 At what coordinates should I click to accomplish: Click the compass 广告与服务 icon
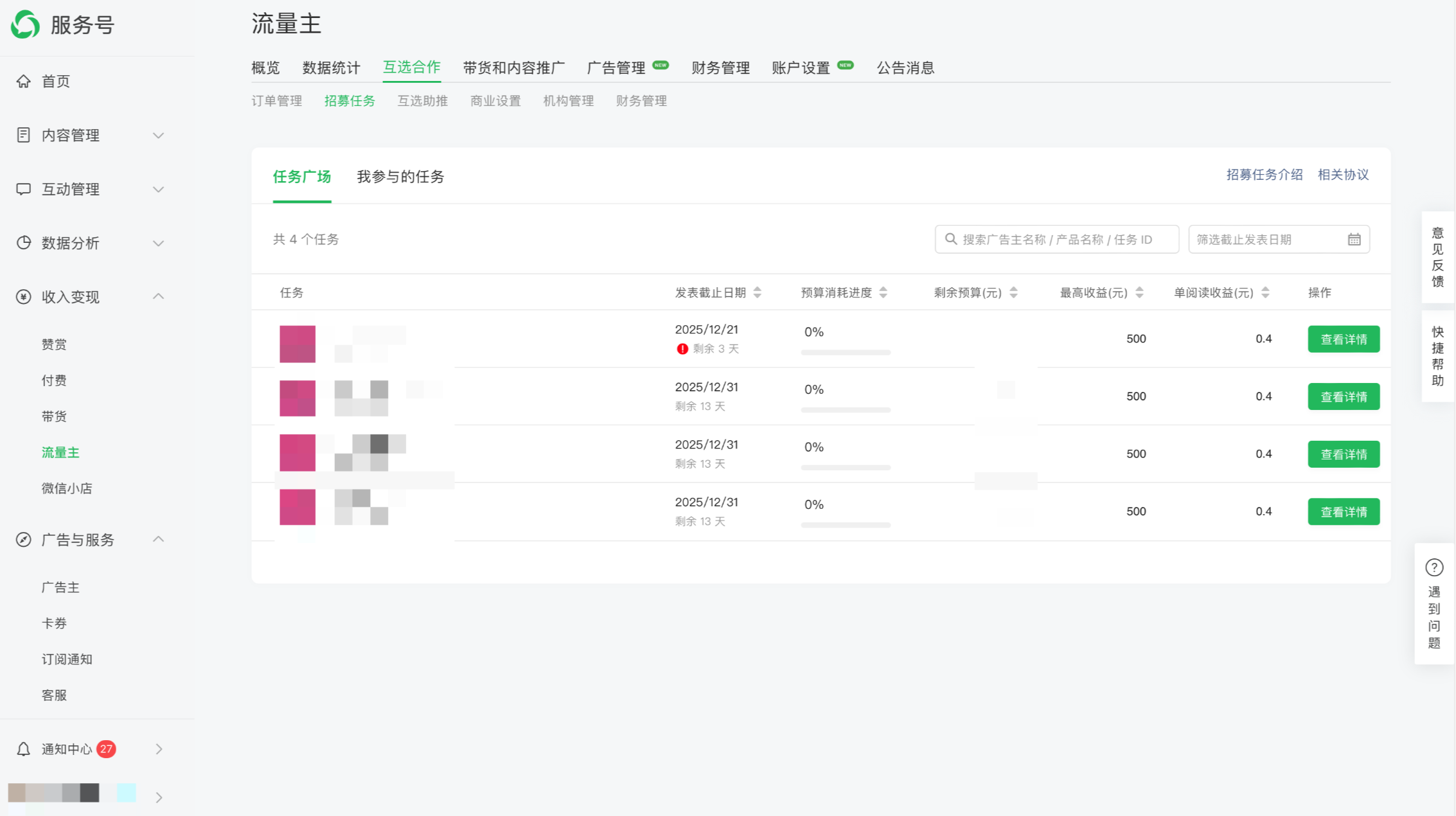point(24,540)
